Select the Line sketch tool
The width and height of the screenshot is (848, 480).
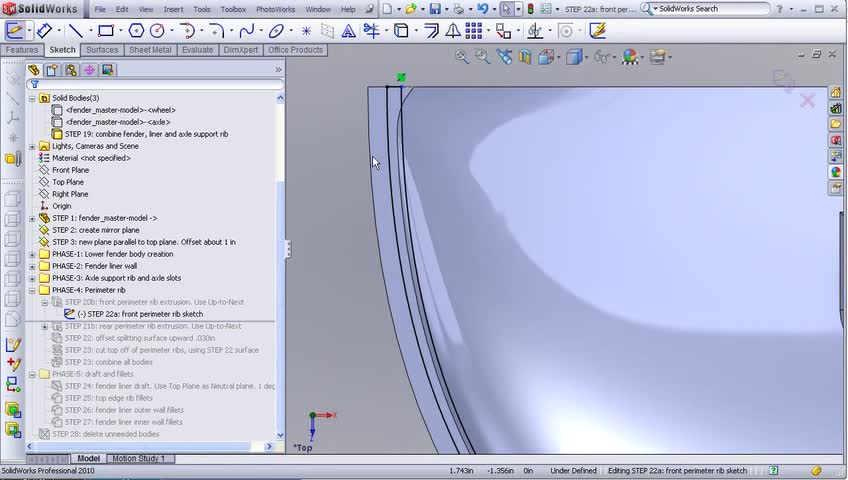[76, 31]
